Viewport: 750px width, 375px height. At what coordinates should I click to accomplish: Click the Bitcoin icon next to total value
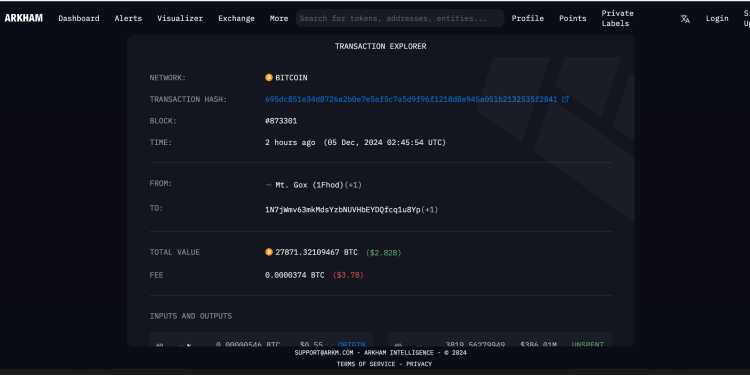pyautogui.click(x=269, y=252)
